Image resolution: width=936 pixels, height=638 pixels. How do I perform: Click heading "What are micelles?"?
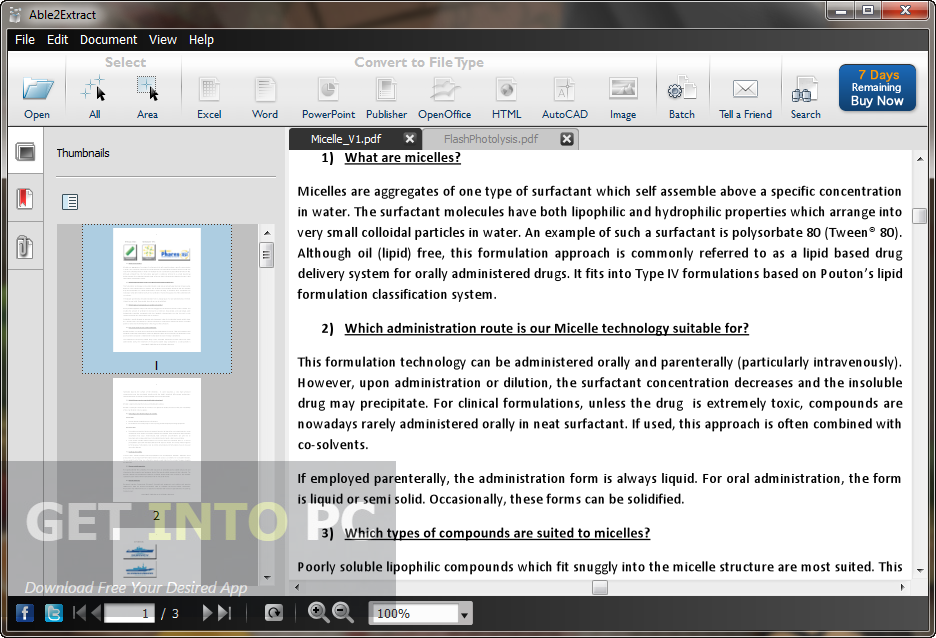402,158
